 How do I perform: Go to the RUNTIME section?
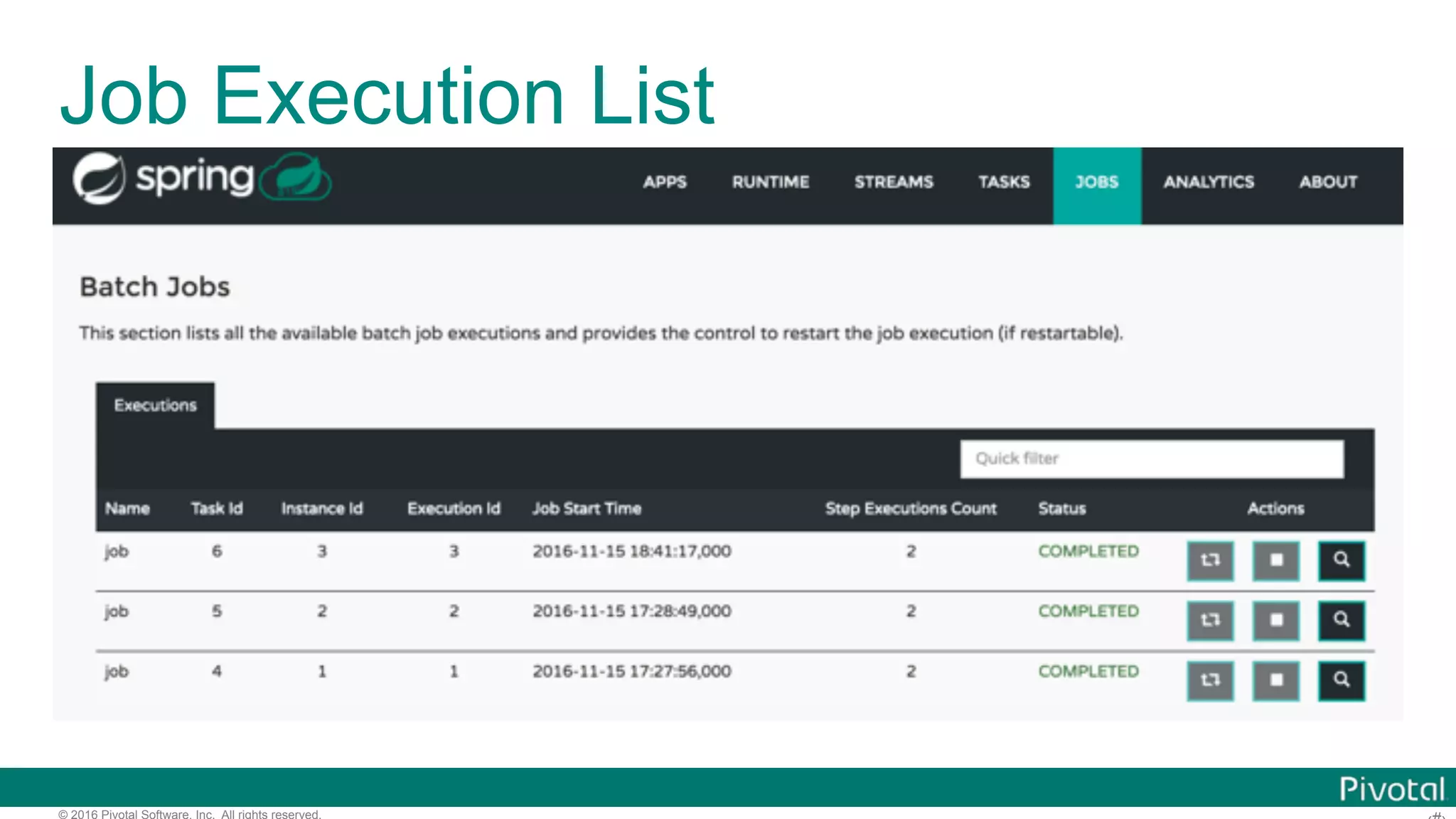pyautogui.click(x=771, y=183)
